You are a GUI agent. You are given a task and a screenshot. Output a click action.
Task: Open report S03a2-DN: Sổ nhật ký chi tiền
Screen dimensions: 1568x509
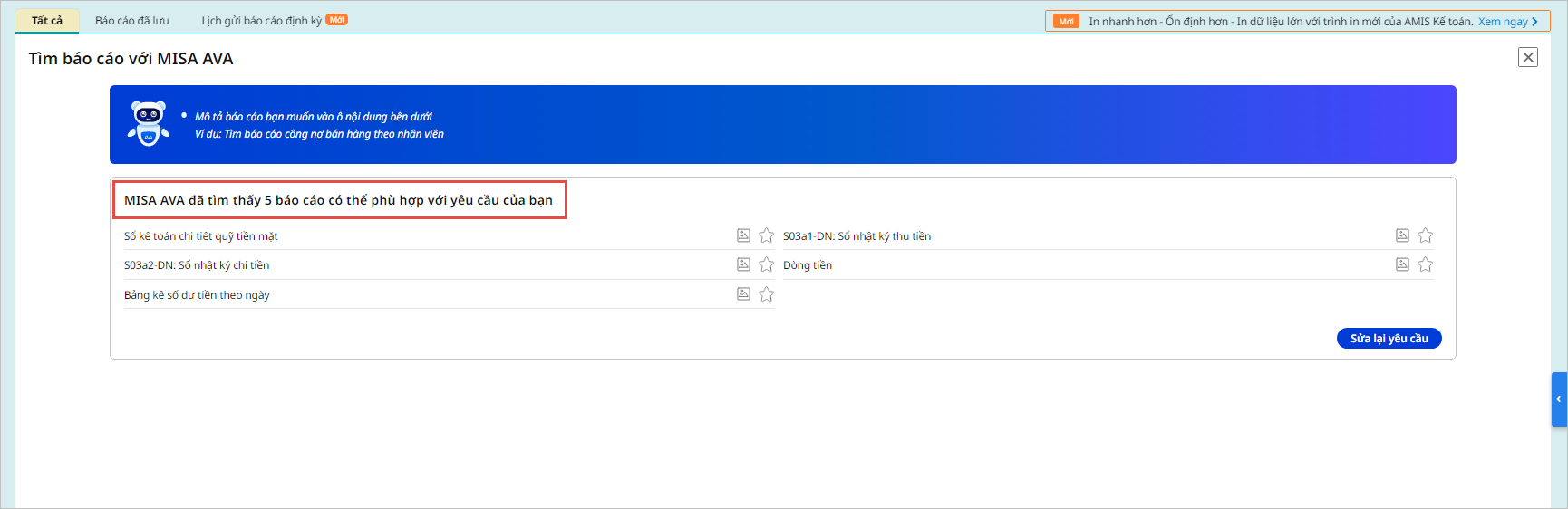point(197,265)
